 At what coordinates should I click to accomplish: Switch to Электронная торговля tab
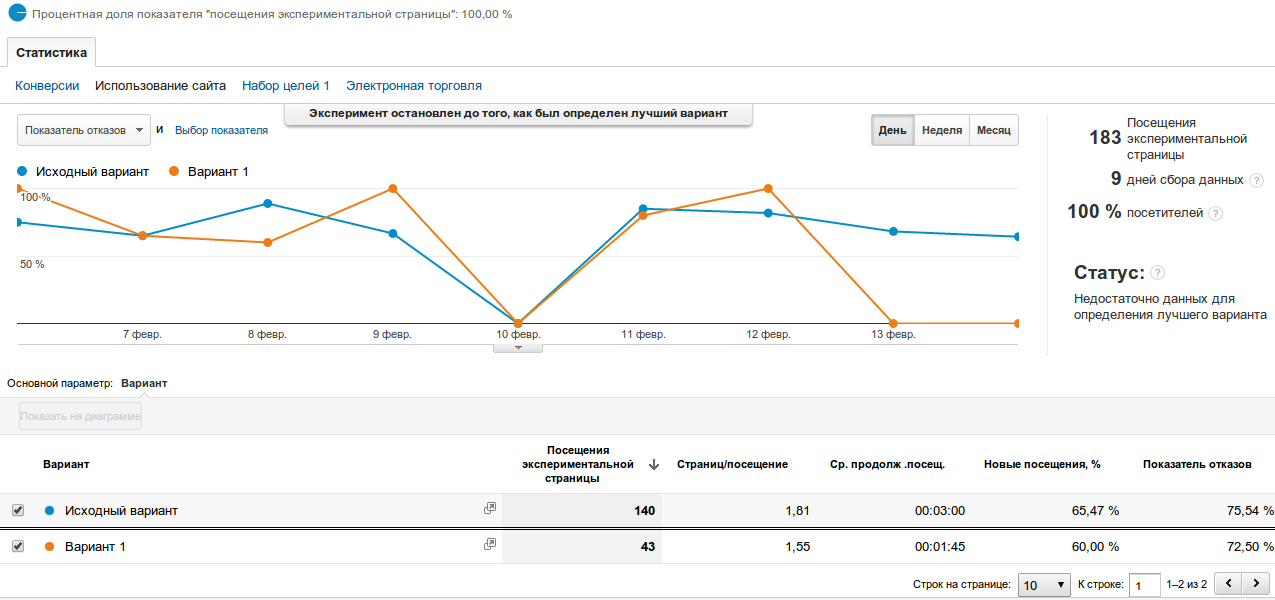click(413, 86)
